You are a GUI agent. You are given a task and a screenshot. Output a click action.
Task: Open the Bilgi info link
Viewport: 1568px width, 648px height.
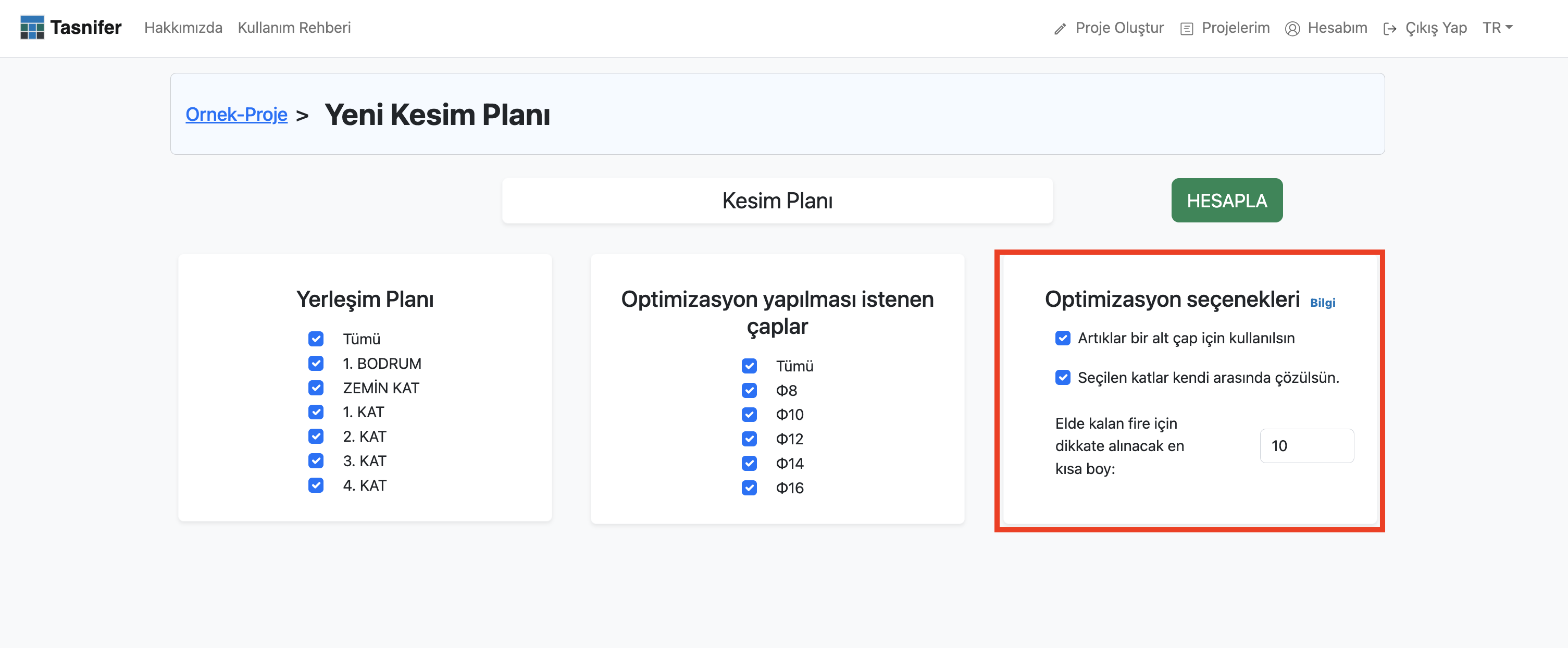[x=1322, y=303]
